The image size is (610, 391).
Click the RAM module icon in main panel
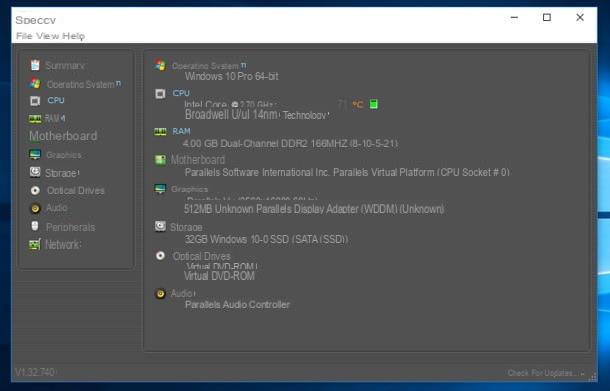160,132
